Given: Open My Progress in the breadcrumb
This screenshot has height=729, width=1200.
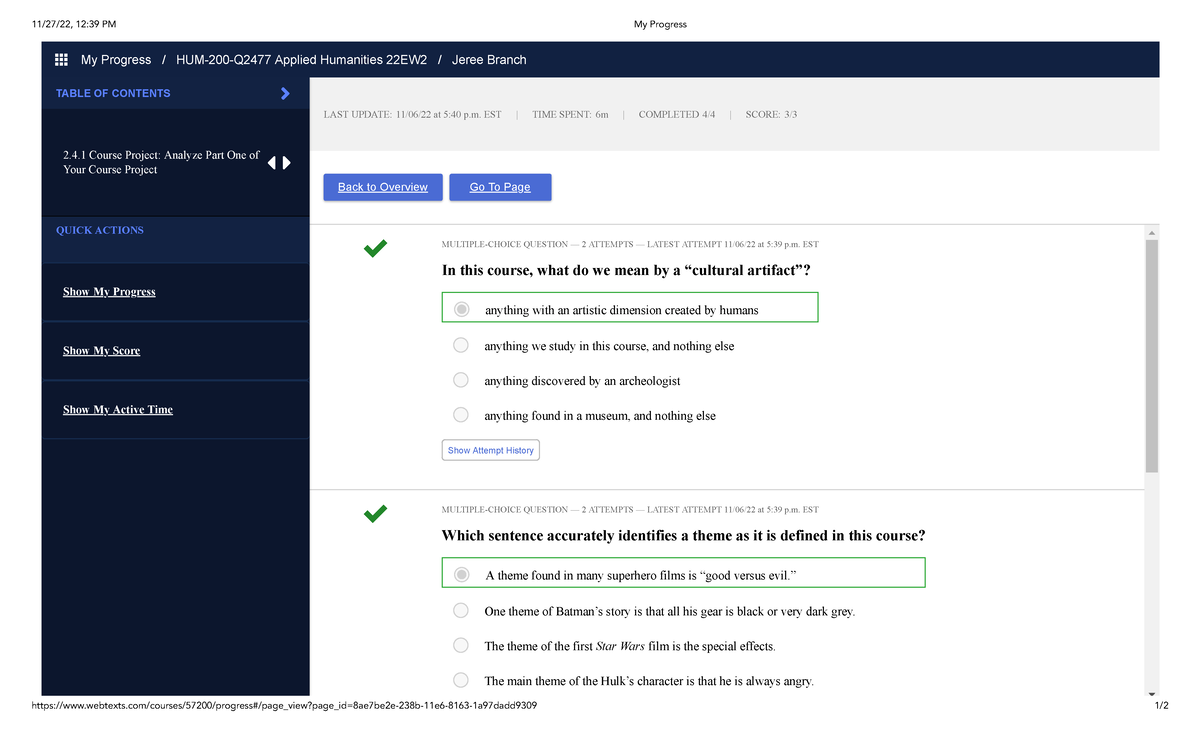Looking at the screenshot, I should click(116, 60).
